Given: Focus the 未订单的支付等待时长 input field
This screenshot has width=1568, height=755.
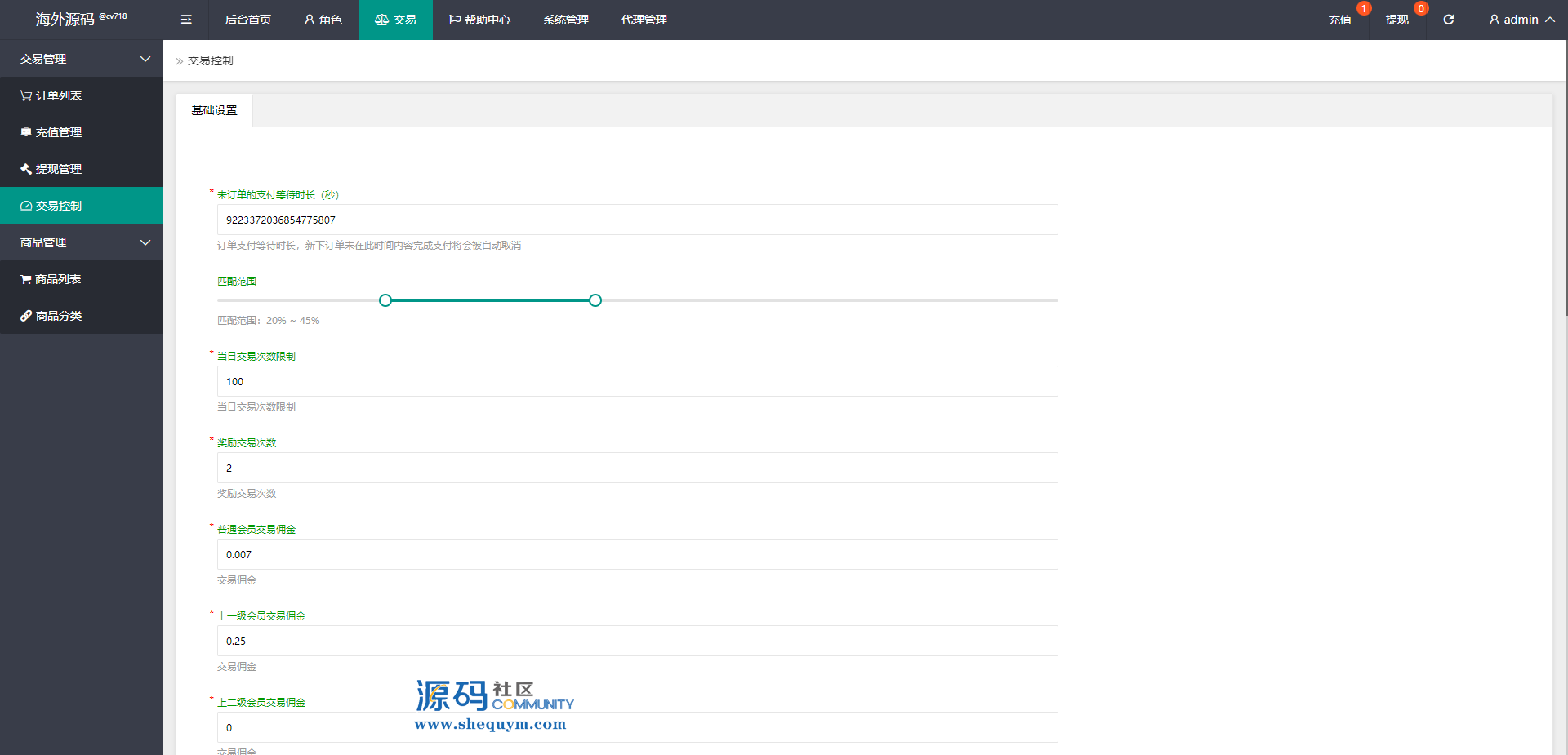Looking at the screenshot, I should tap(638, 220).
